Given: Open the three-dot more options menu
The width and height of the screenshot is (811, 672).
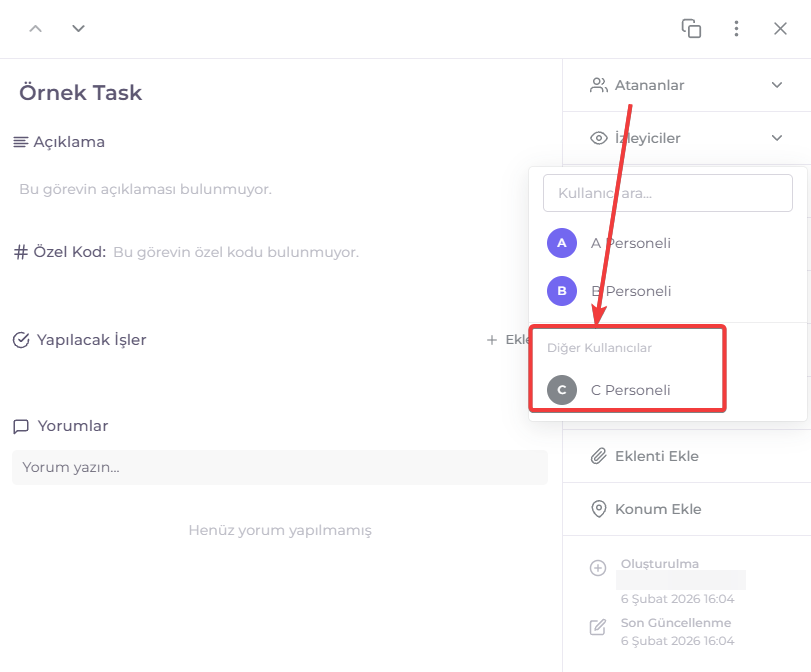Looking at the screenshot, I should (x=736, y=28).
